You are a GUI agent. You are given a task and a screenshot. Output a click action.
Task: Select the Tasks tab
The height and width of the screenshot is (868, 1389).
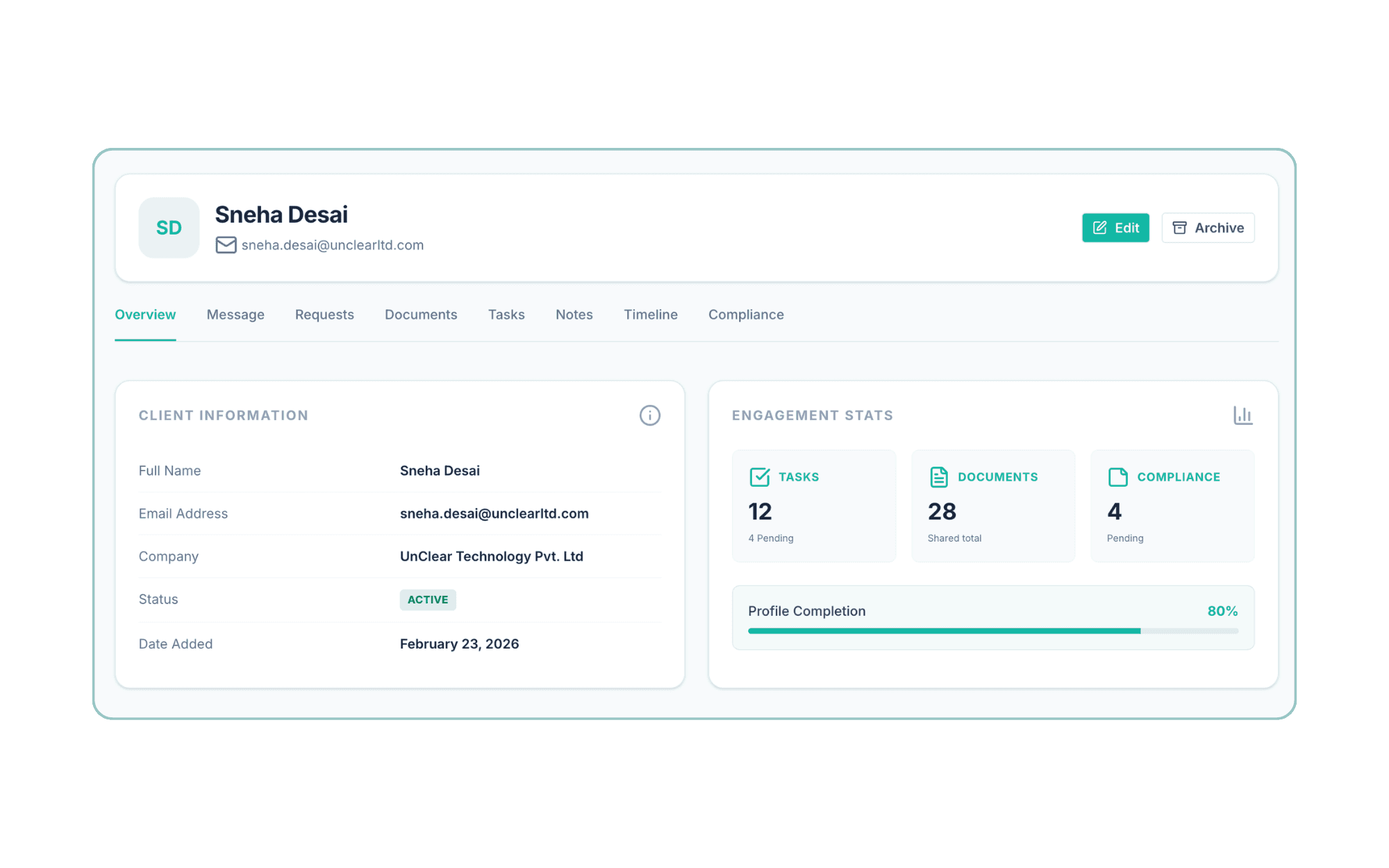coord(506,315)
